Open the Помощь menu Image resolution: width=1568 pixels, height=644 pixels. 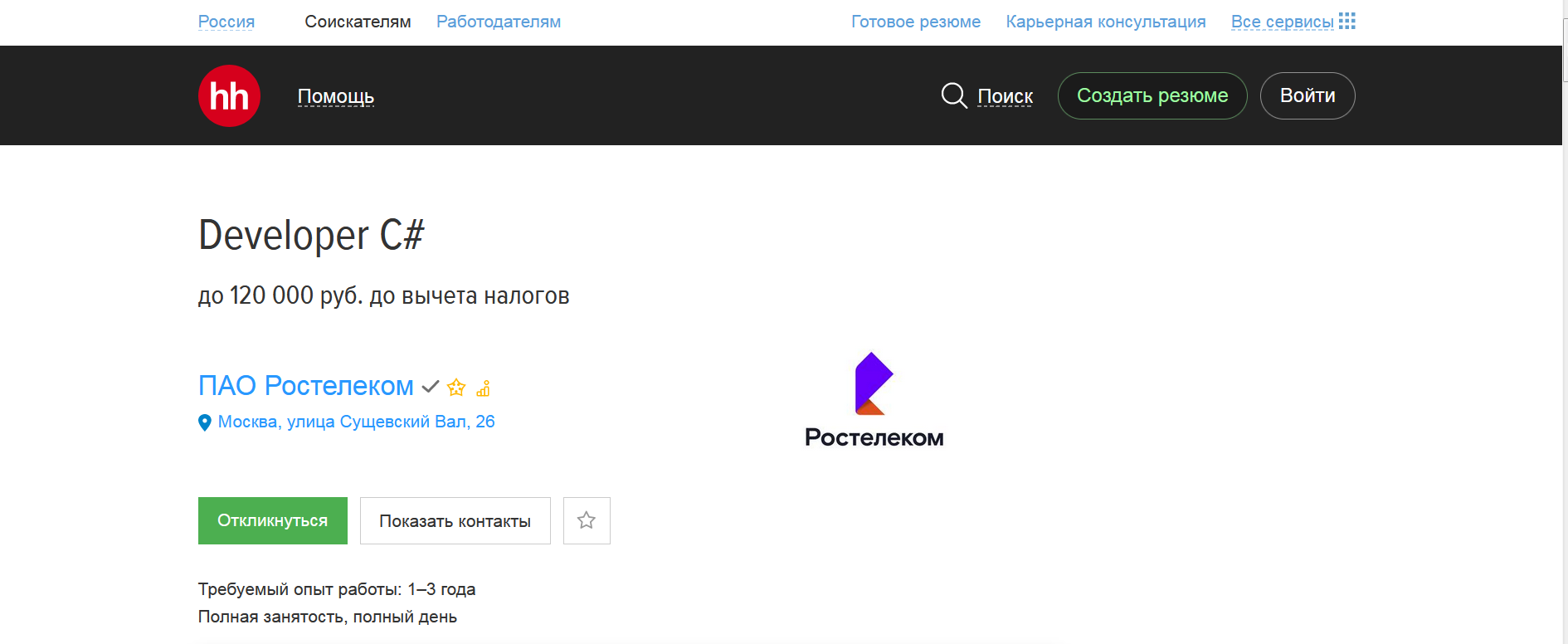[x=336, y=96]
